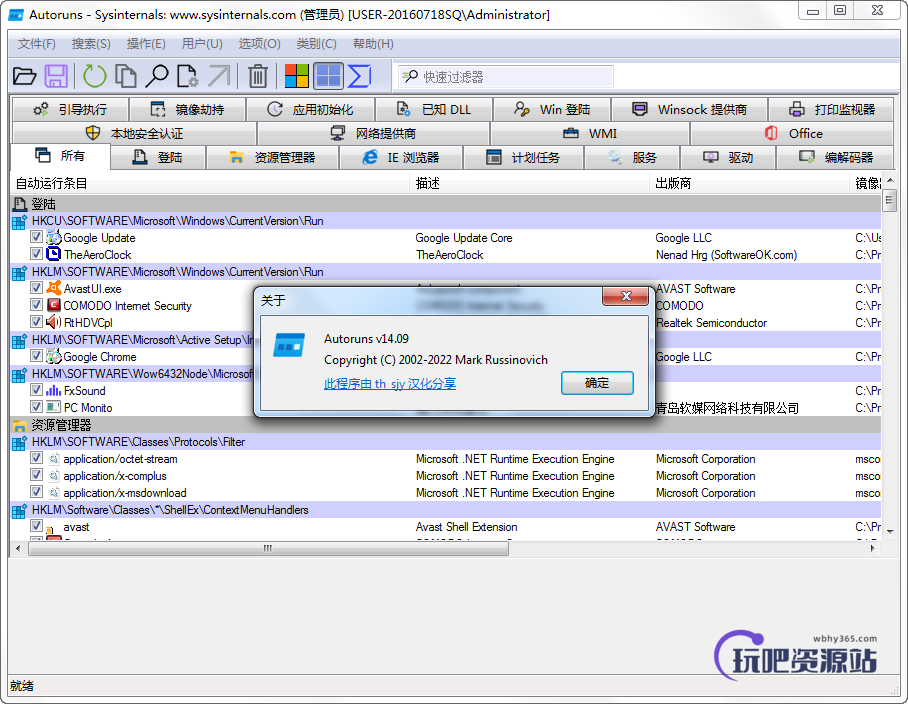Switch to the 登陆 tab

[158, 157]
